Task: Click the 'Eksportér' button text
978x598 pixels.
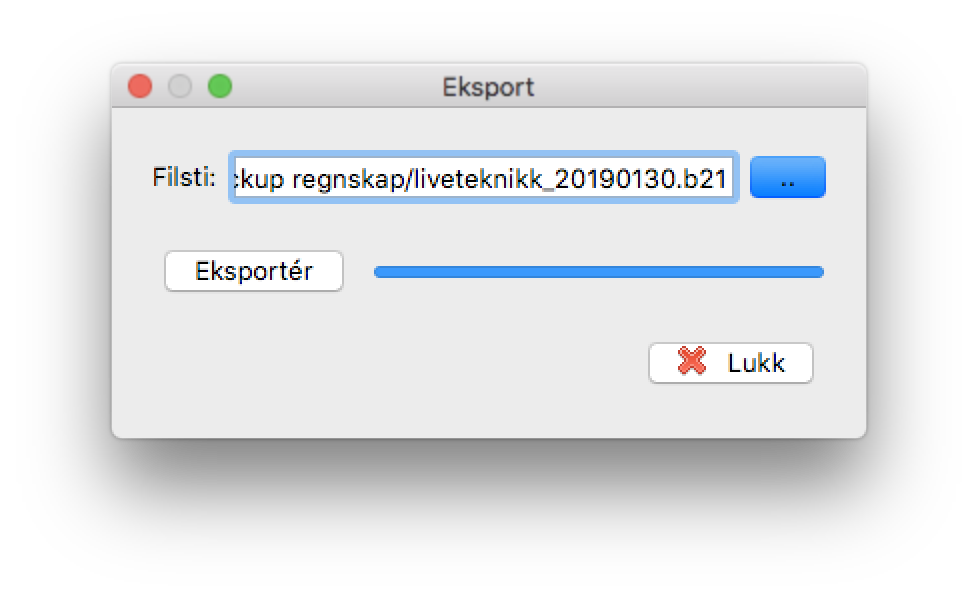Action: pos(254,271)
